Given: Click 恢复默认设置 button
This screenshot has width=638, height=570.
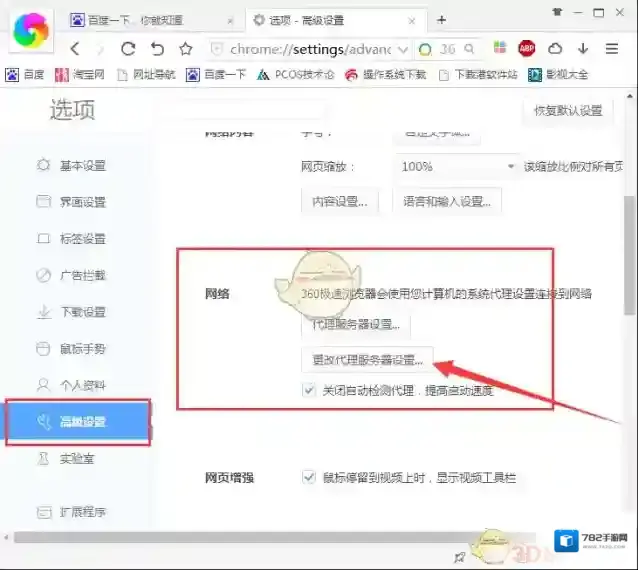Looking at the screenshot, I should point(568,110).
